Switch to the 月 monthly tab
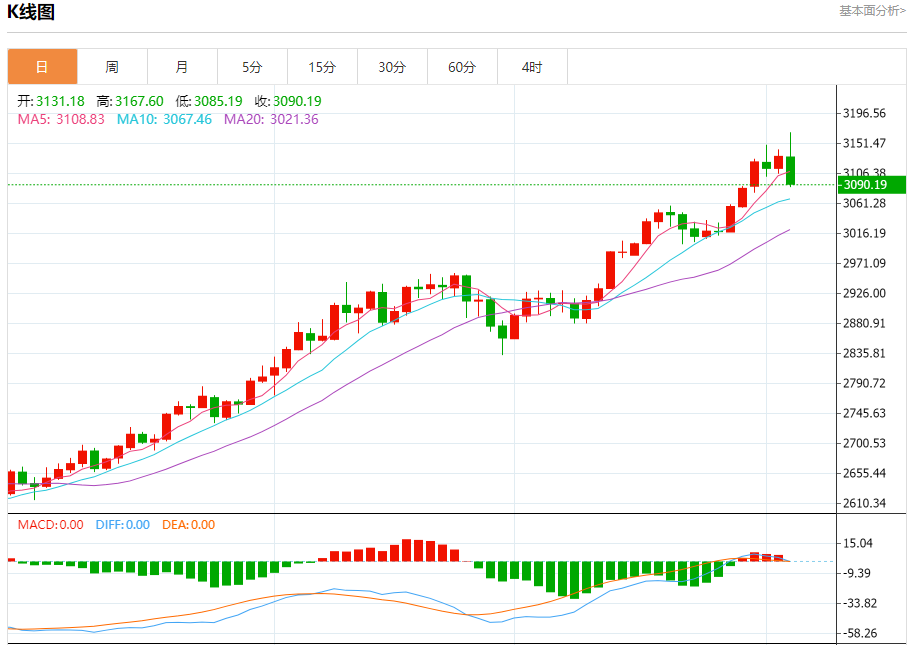The width and height of the screenshot is (914, 645). tap(182, 67)
